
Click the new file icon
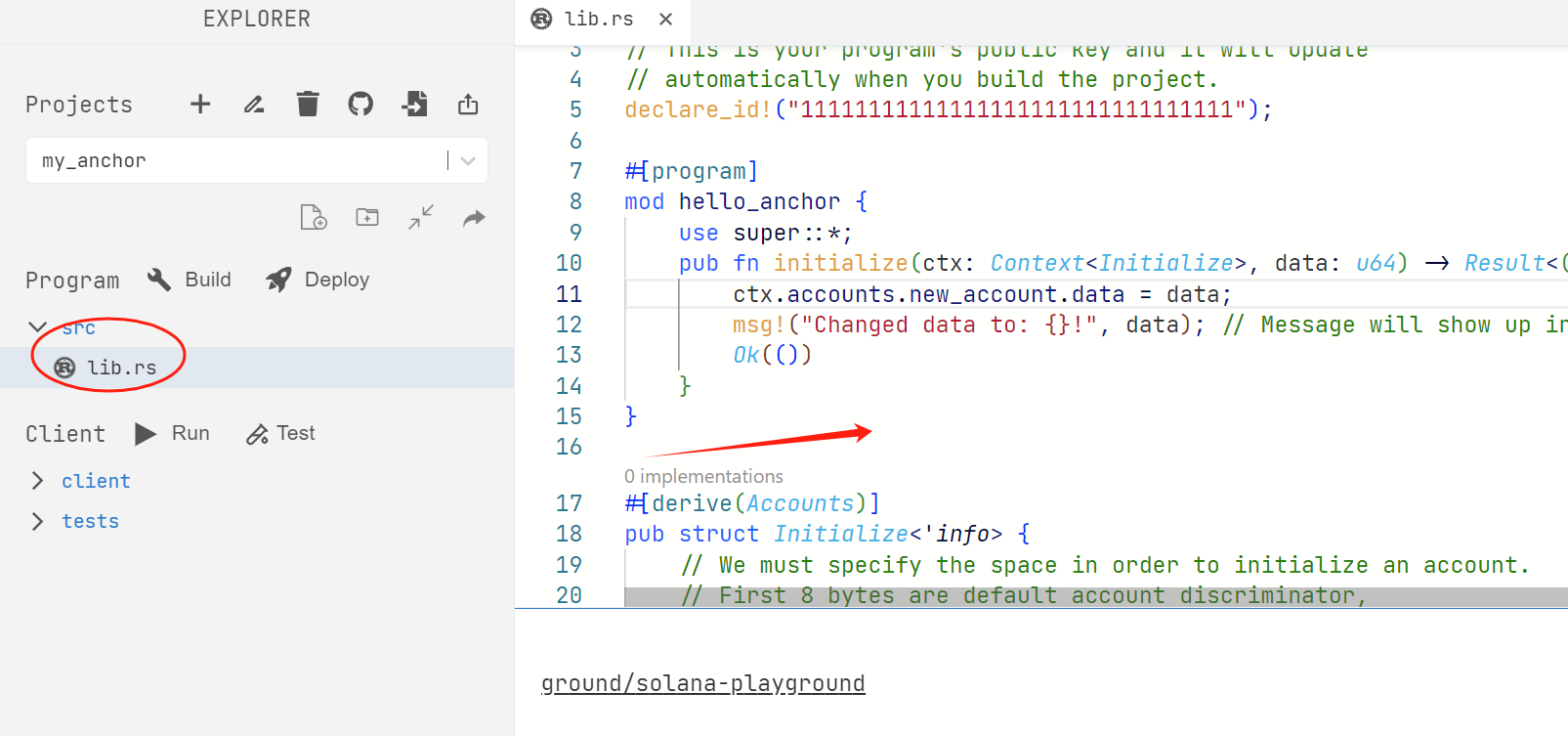point(314,218)
